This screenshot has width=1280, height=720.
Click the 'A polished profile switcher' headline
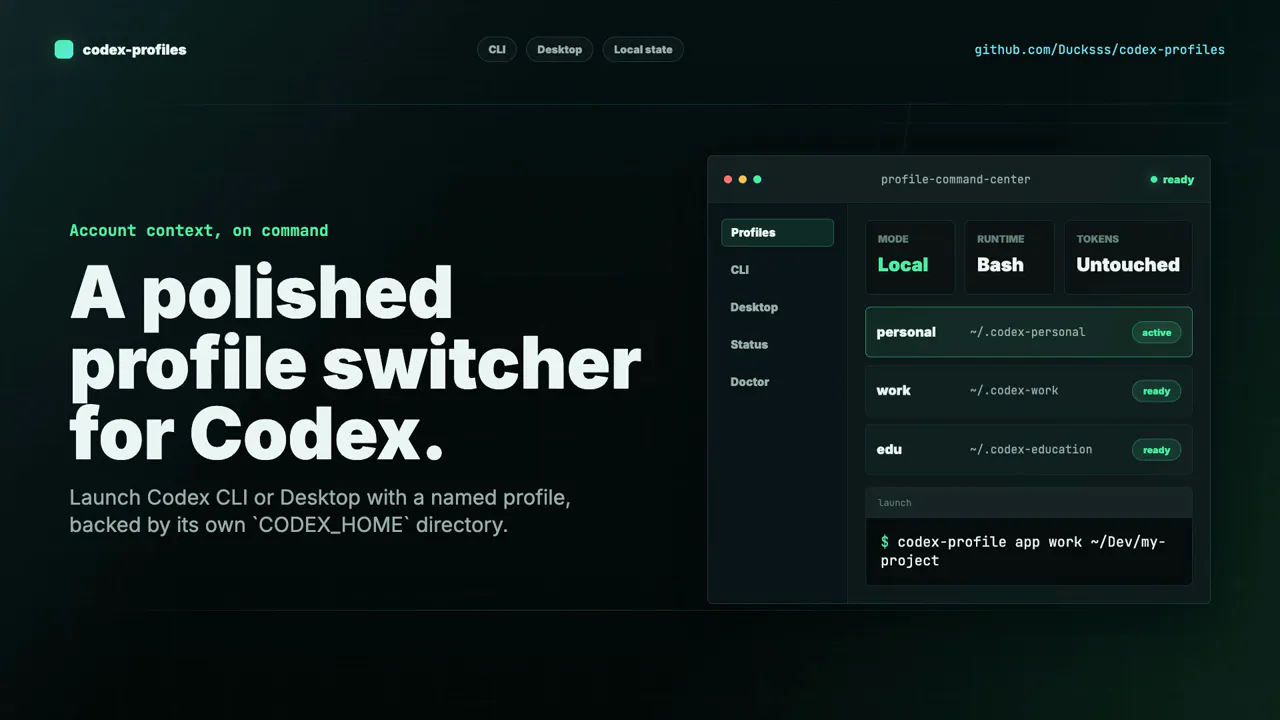point(355,362)
